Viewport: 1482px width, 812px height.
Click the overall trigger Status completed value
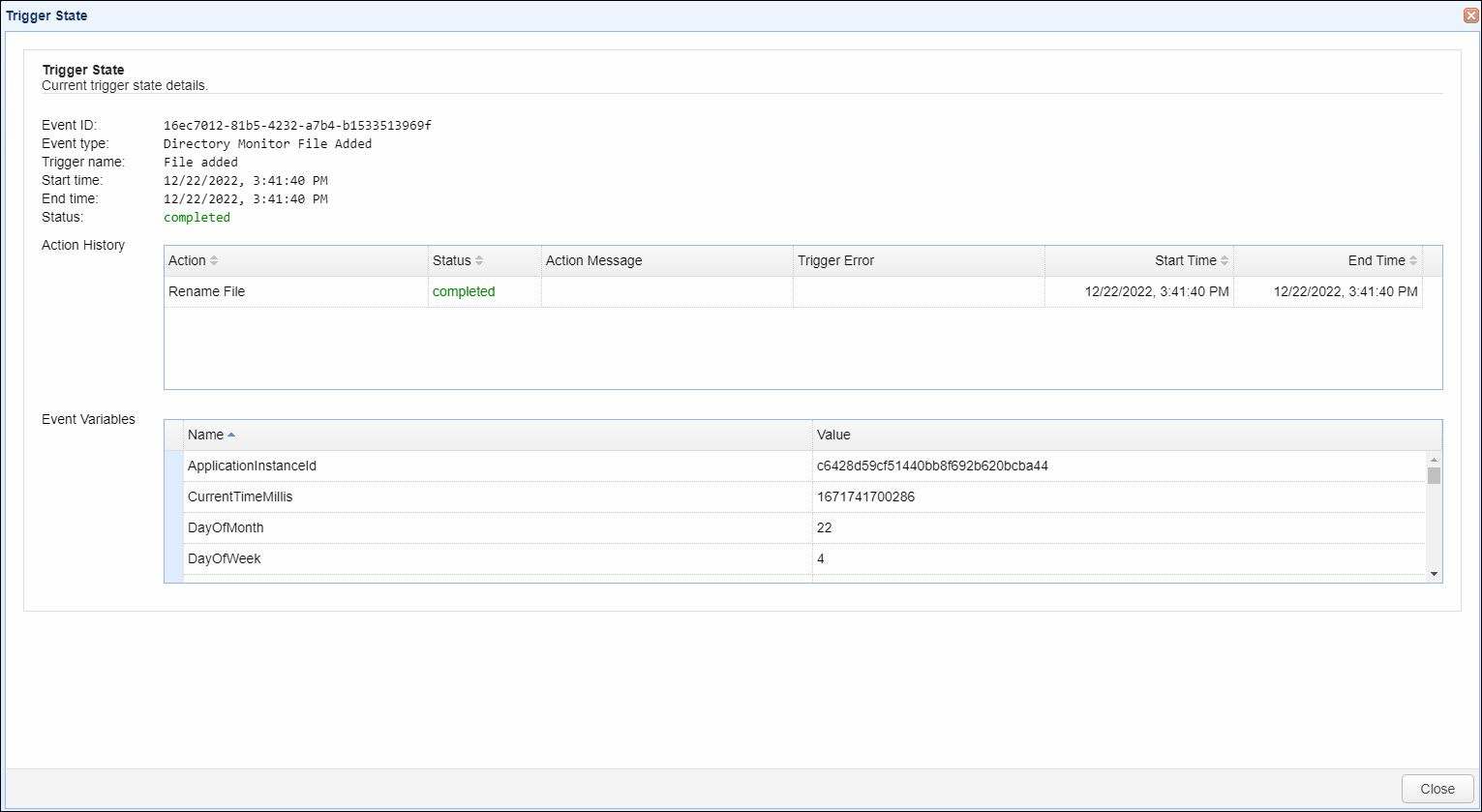click(x=197, y=218)
